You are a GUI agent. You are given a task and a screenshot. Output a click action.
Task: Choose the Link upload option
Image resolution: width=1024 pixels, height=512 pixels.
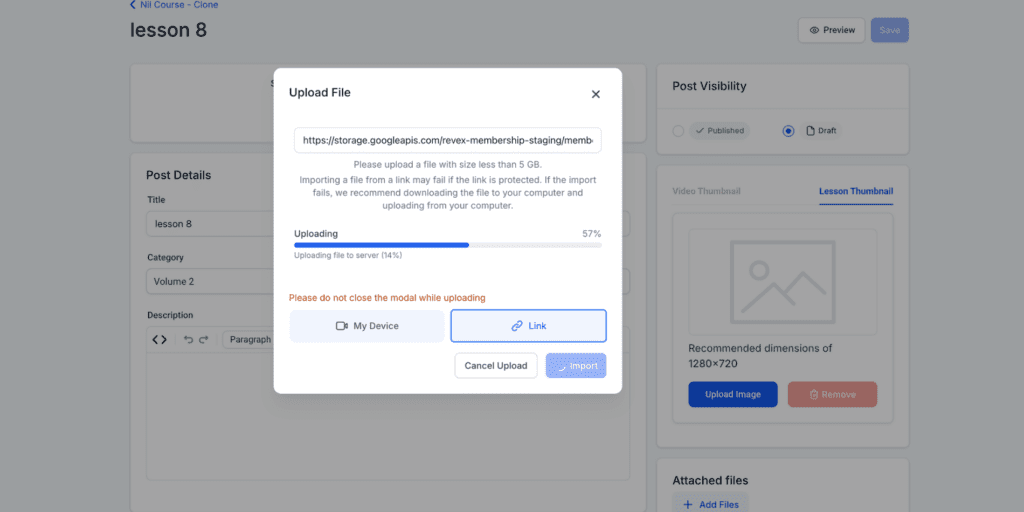pos(528,326)
